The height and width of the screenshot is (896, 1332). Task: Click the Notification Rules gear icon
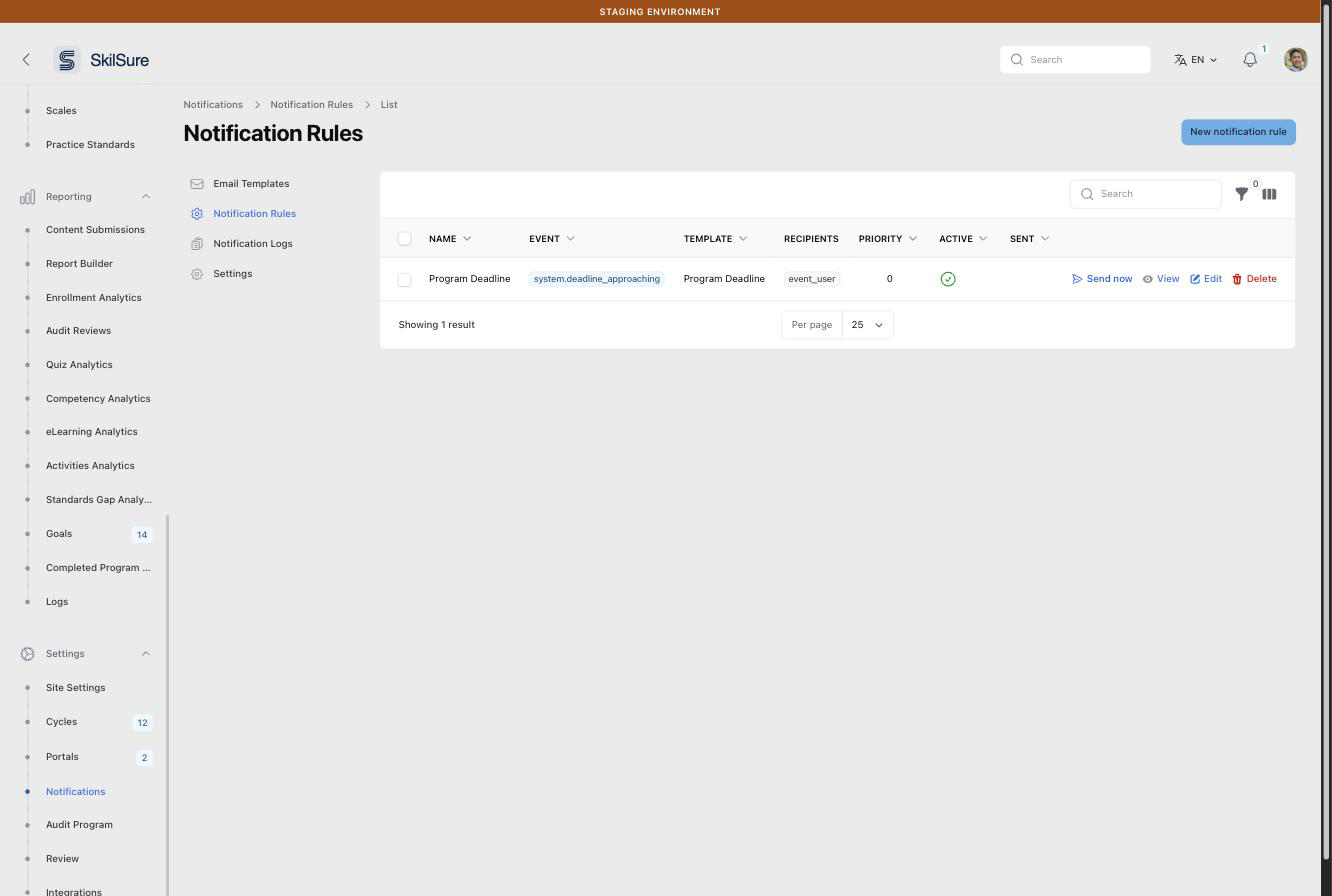197,214
